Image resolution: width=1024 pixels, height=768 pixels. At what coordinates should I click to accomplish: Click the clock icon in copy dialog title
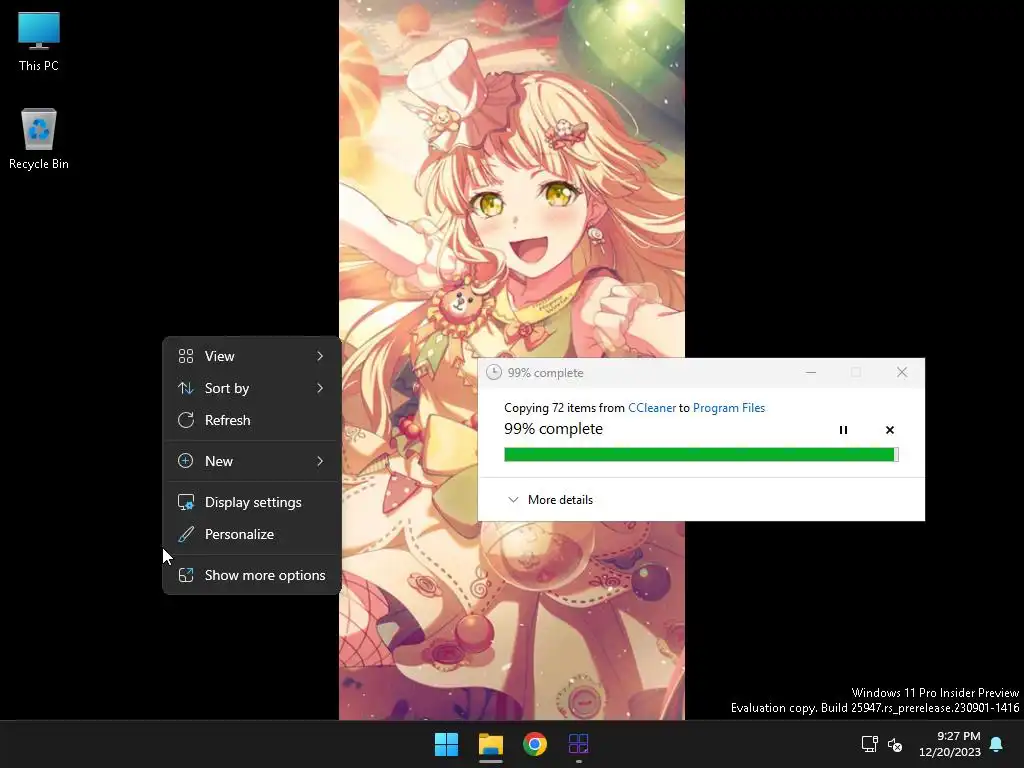tap(494, 372)
